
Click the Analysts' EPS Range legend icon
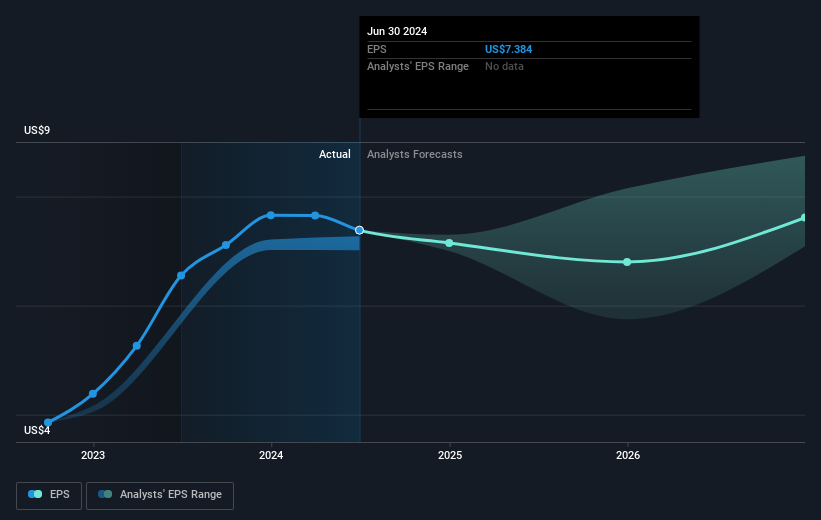click(105, 494)
